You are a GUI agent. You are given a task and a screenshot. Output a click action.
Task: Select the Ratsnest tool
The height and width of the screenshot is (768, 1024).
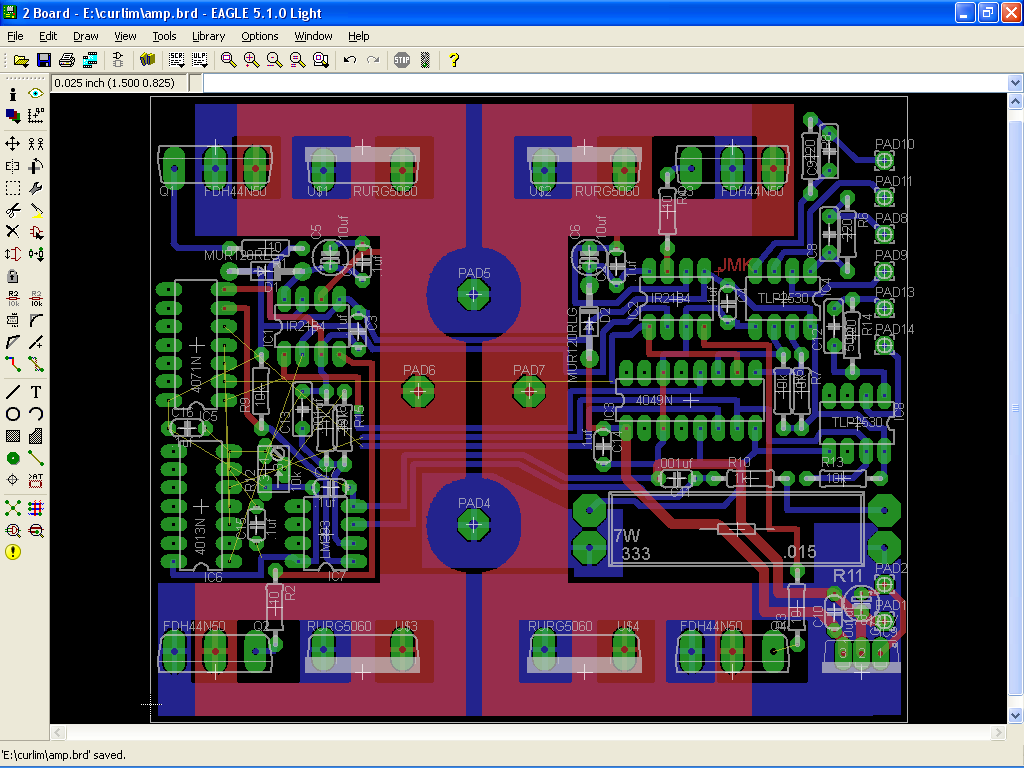[12, 508]
